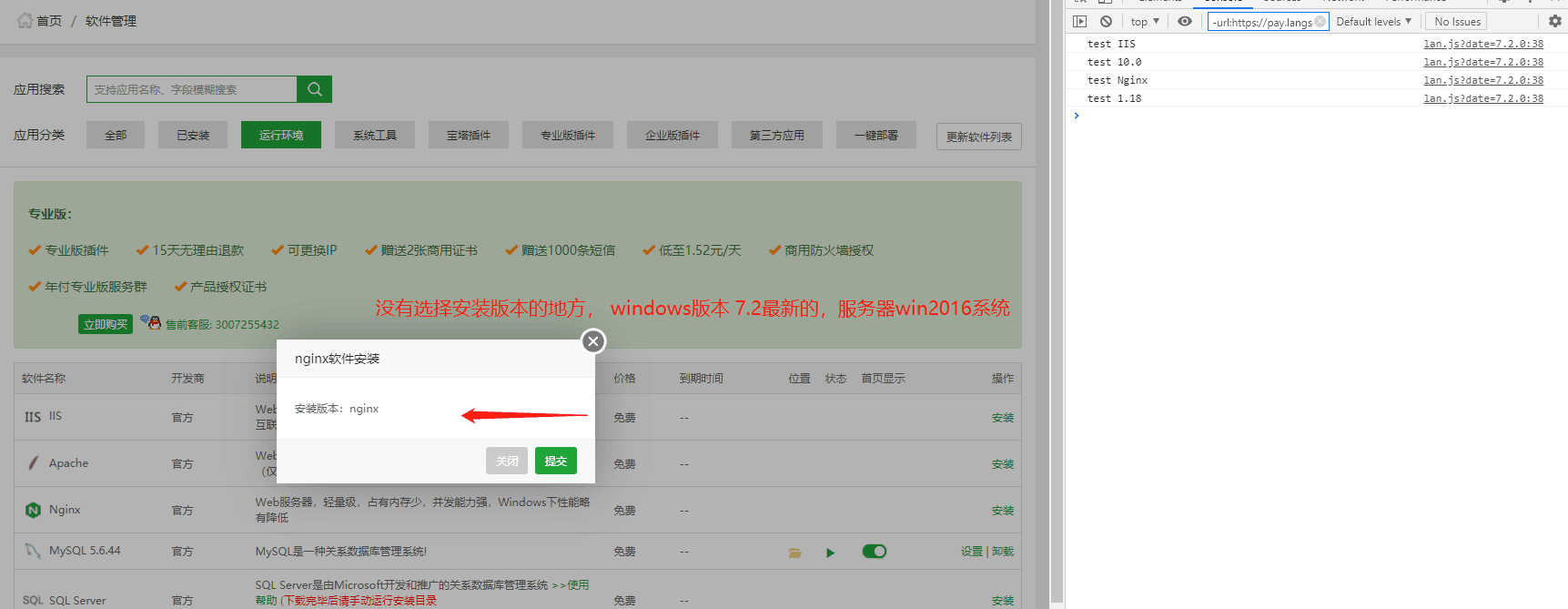
Task: Click the console prompt line
Action: [x=1316, y=116]
